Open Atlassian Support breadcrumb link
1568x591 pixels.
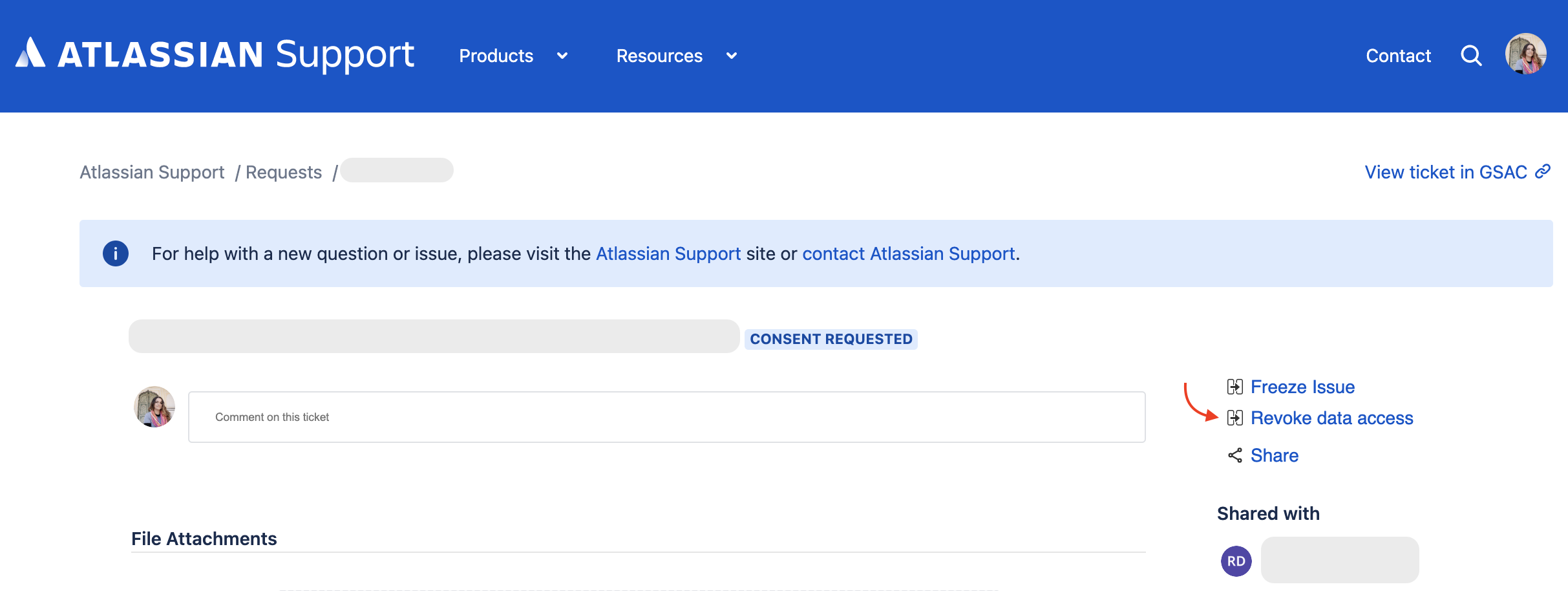click(x=152, y=172)
